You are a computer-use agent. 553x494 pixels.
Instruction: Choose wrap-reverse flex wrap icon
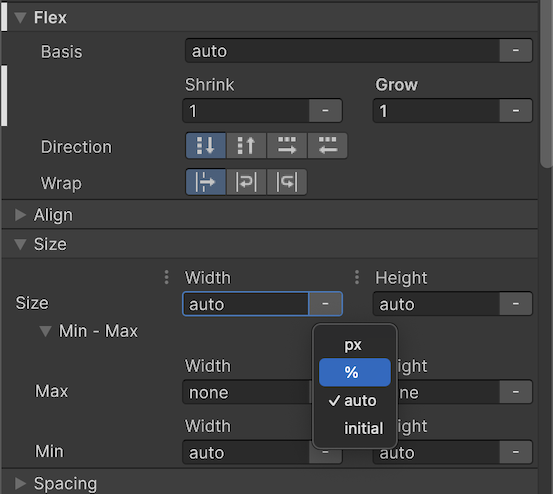[x=287, y=182]
